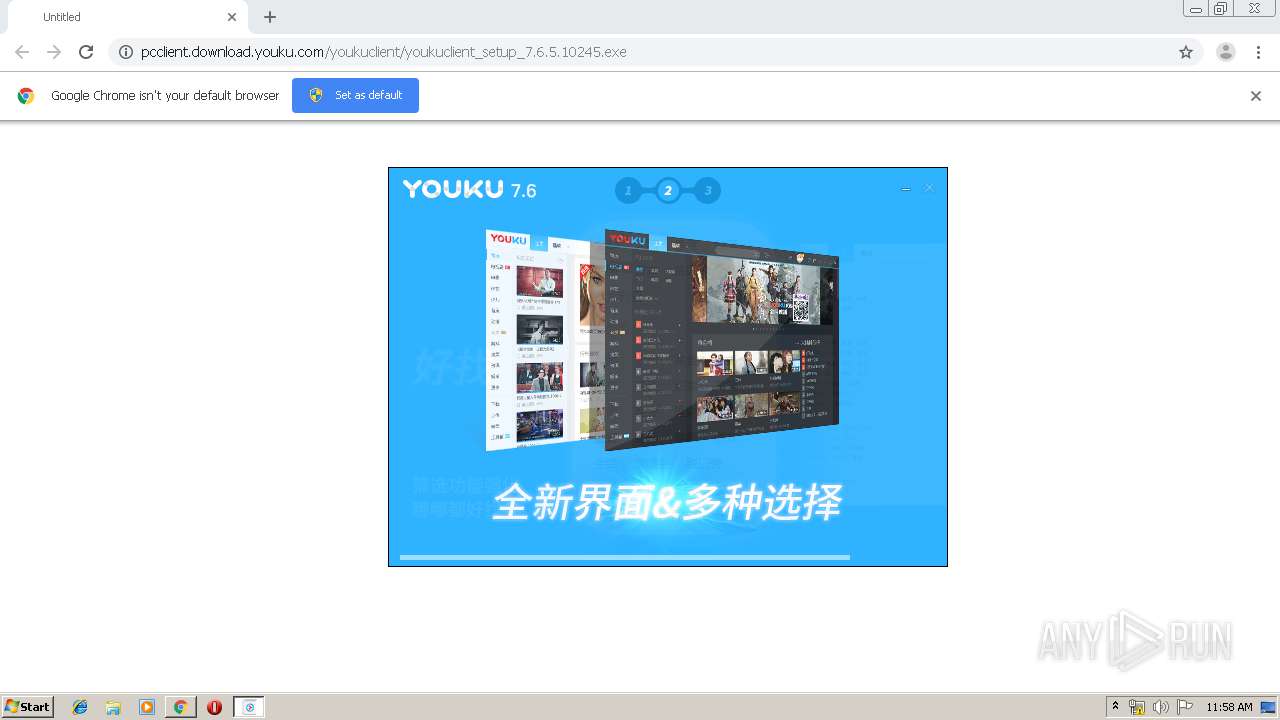Select step 3 indicator in Youku installer
This screenshot has height=720, width=1280.
click(x=707, y=190)
